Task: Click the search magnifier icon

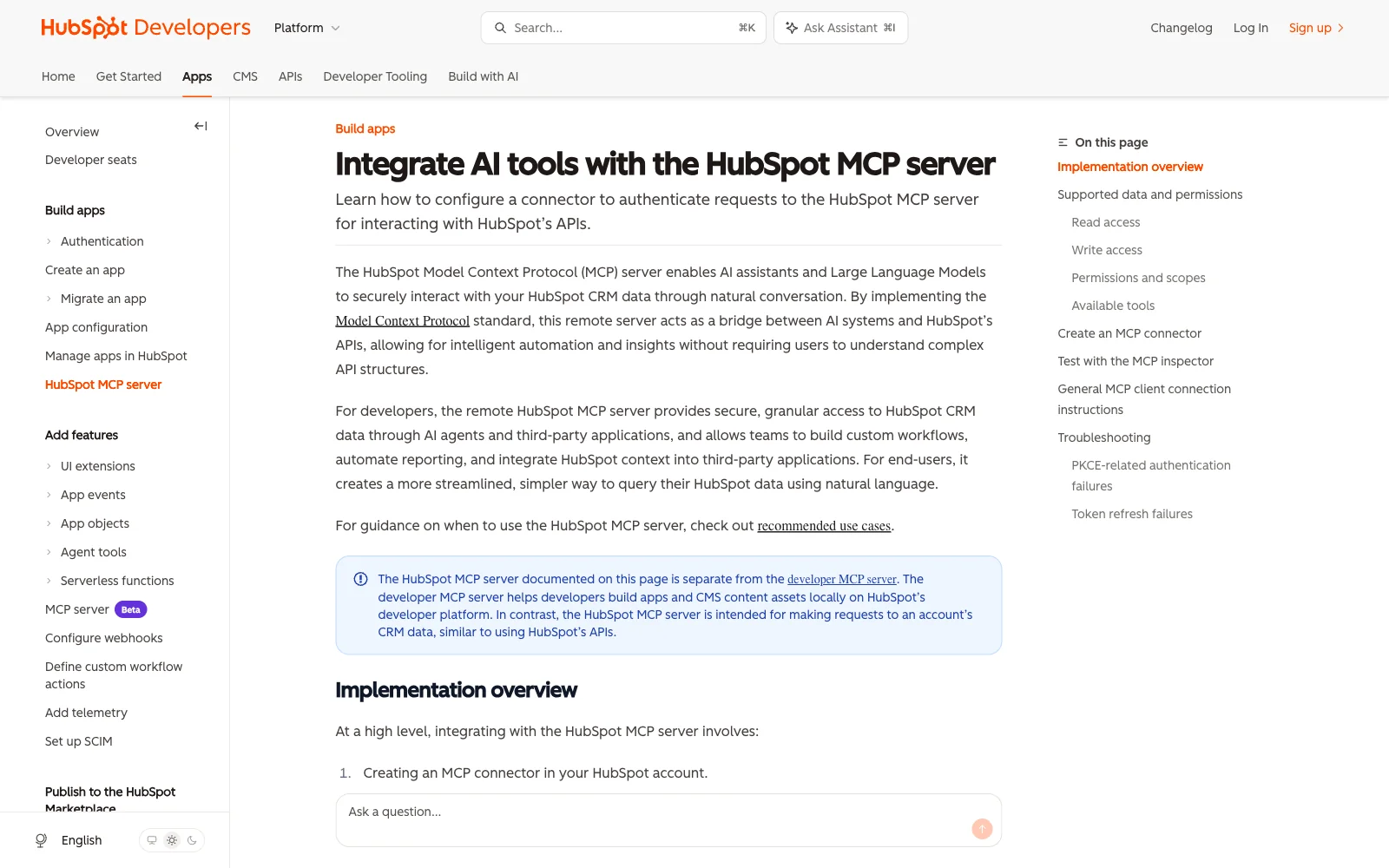Action: pos(500,28)
